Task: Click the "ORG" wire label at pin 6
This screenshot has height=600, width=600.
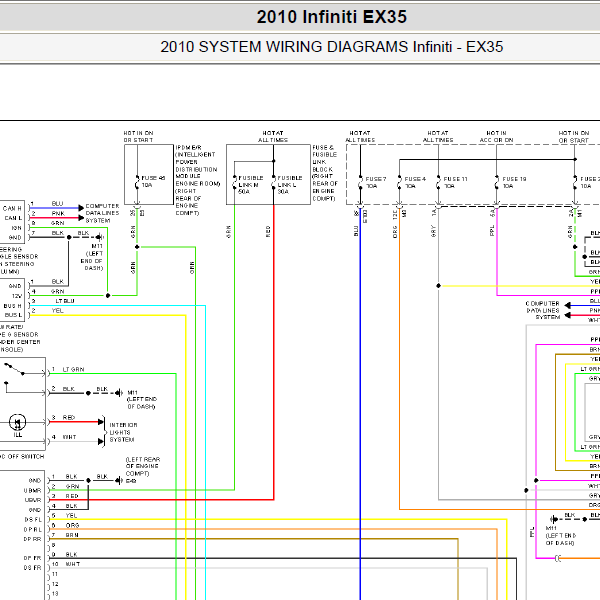Action: pos(72,525)
